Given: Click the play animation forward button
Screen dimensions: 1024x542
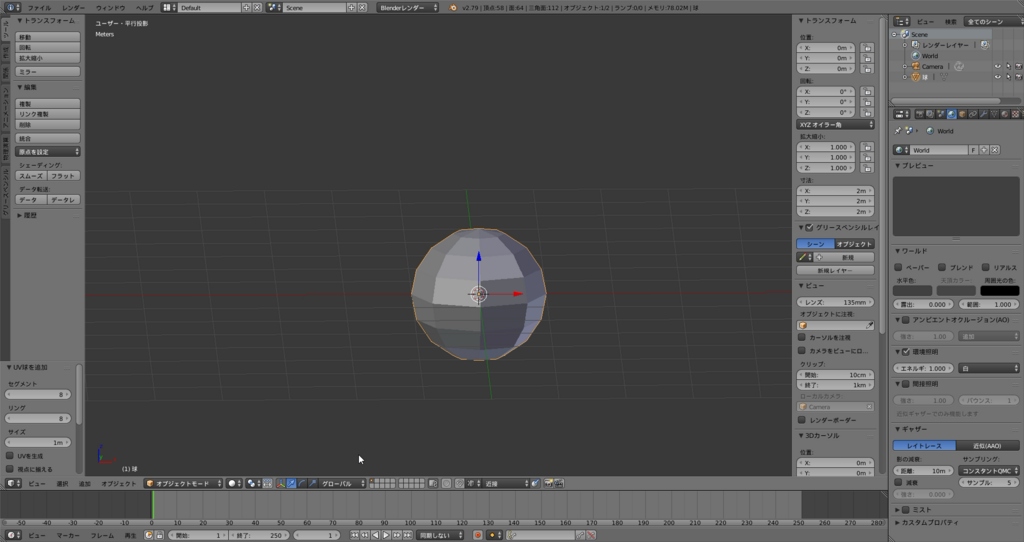Looking at the screenshot, I should tap(386, 535).
